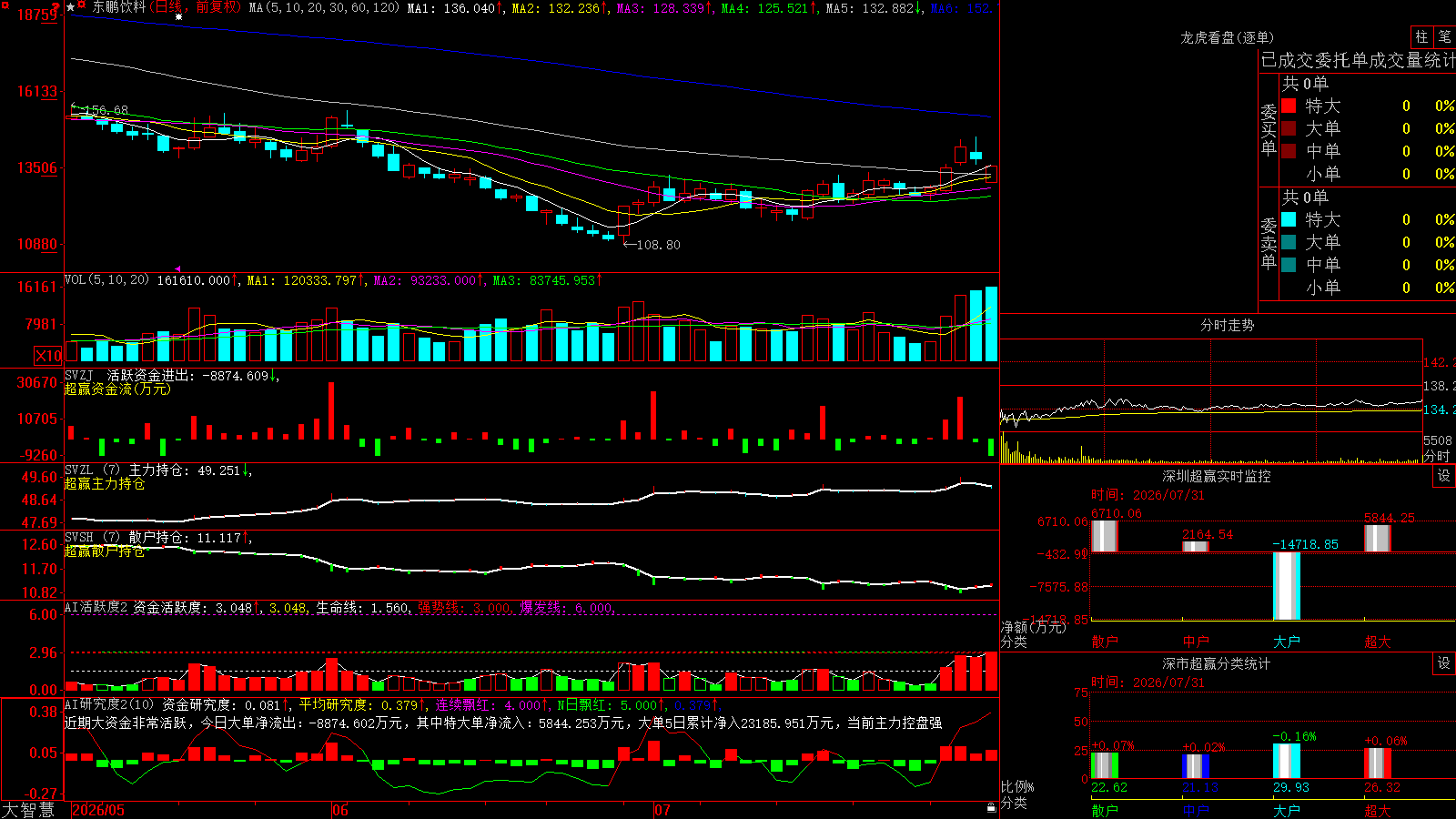Image resolution: width=1456 pixels, height=819 pixels.
Task: Click the 日线, 前复权 period label
Action: click(x=197, y=7)
